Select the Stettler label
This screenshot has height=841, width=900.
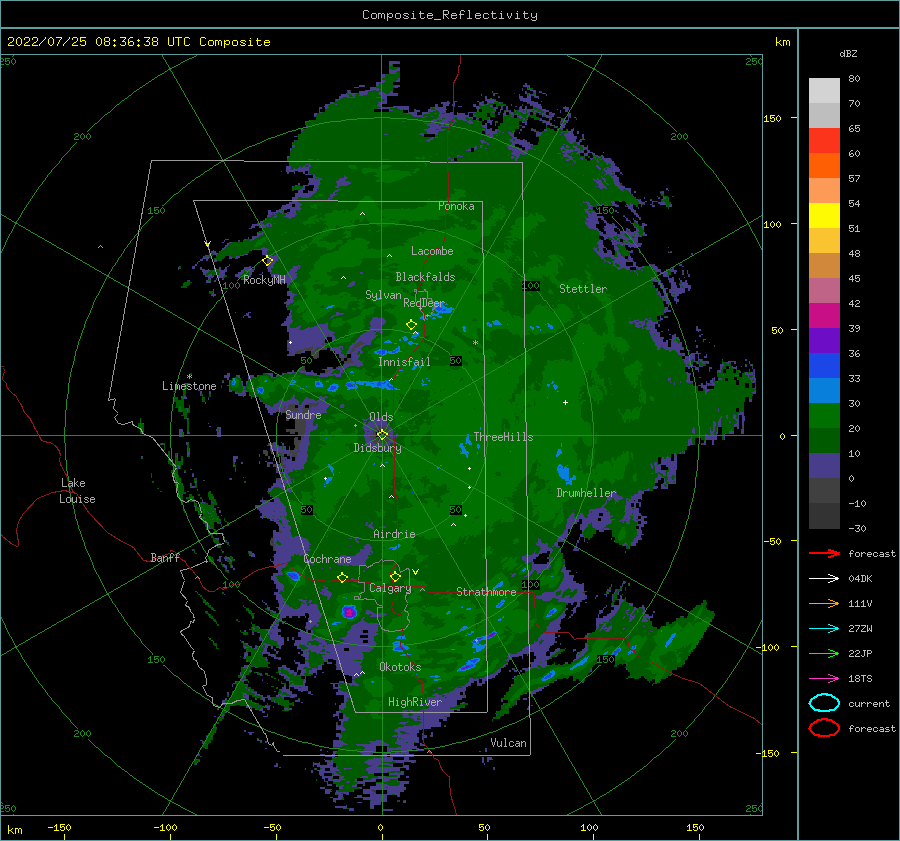point(583,289)
